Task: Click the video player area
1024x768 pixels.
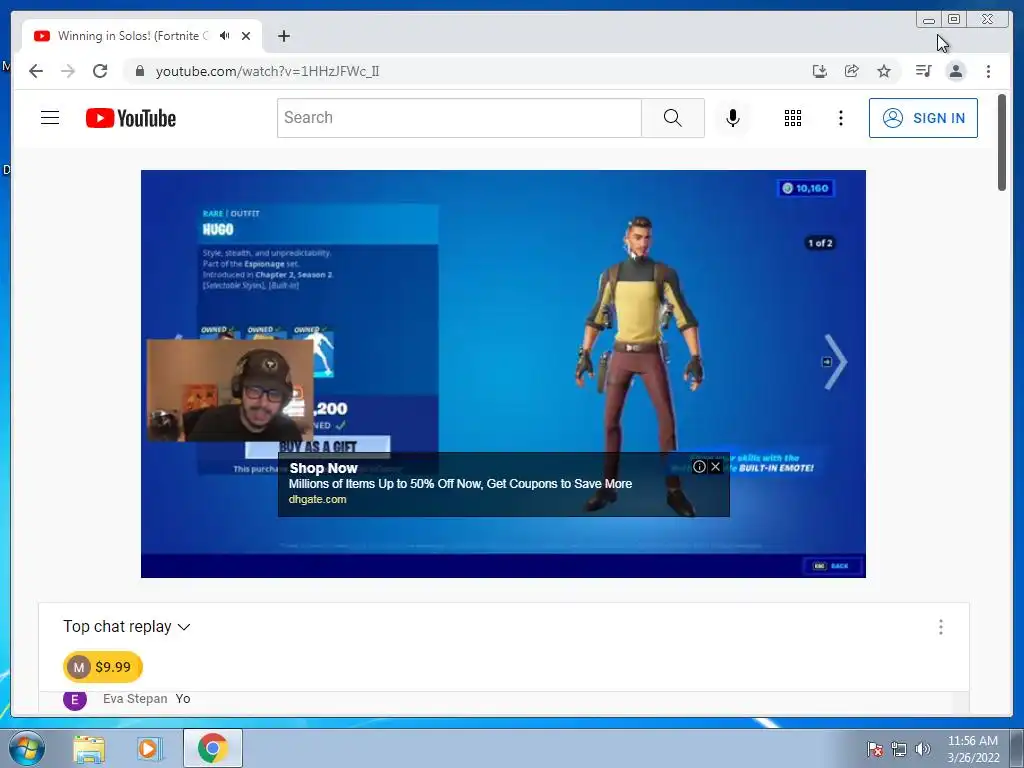Action: [x=503, y=374]
